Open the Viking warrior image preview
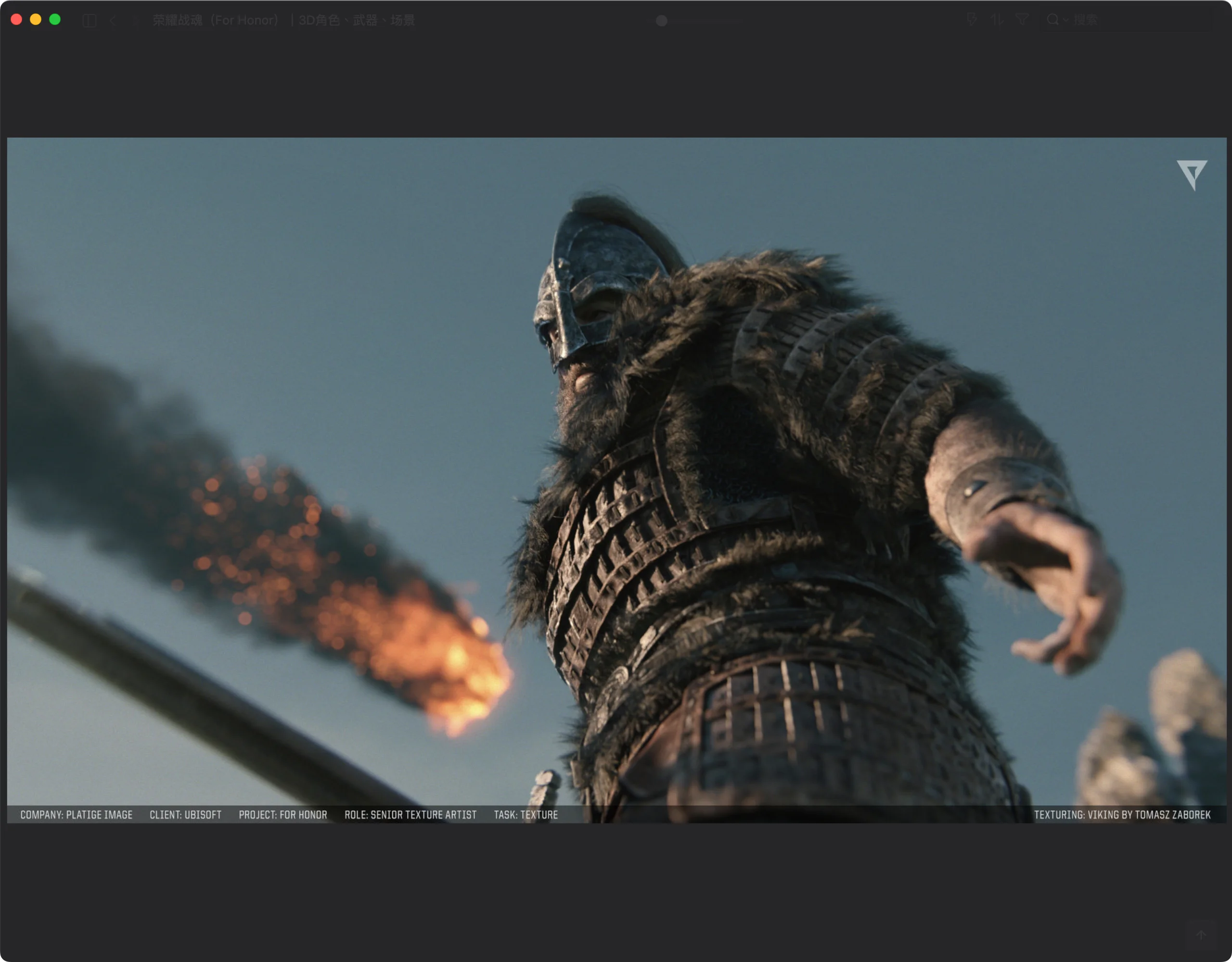This screenshot has height=962, width=1232. click(616, 480)
